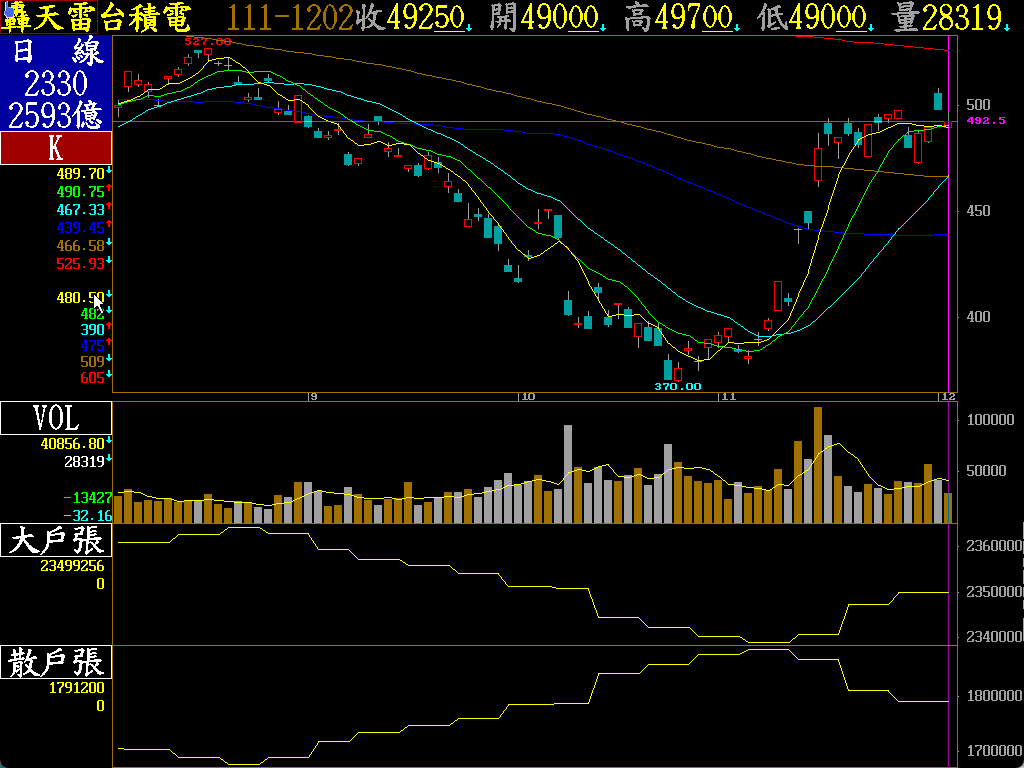Image resolution: width=1024 pixels, height=768 pixels.
Task: Click the 台積電 stock name in header
Action: tap(152, 17)
